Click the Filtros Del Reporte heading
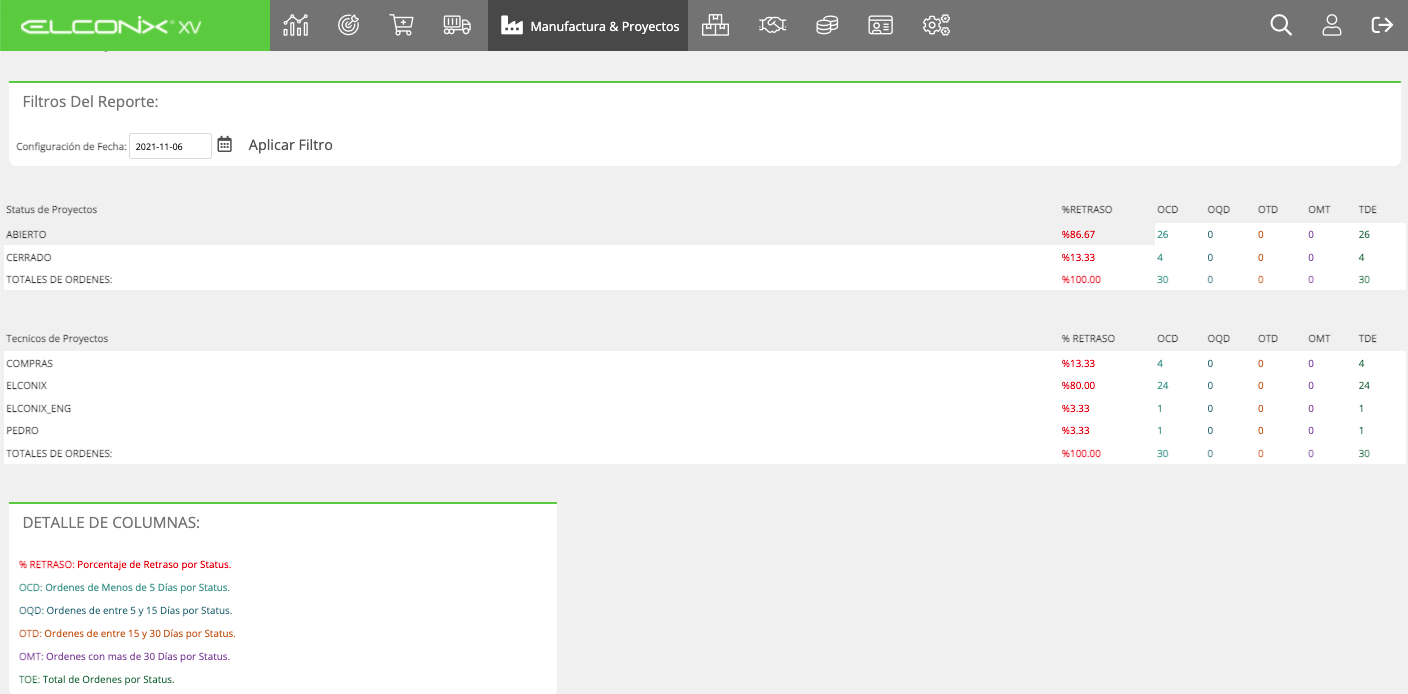This screenshot has width=1408, height=694. tap(91, 102)
